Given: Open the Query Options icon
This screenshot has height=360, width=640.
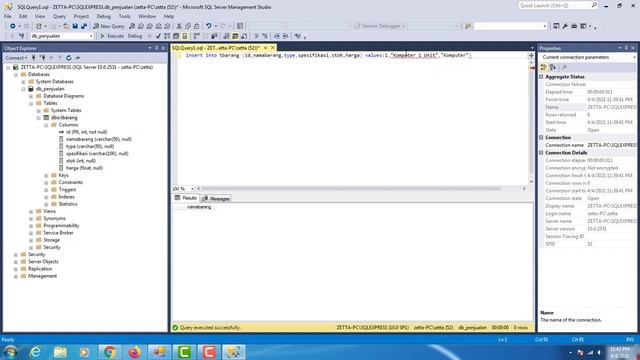Looking at the screenshot, I should (176, 36).
